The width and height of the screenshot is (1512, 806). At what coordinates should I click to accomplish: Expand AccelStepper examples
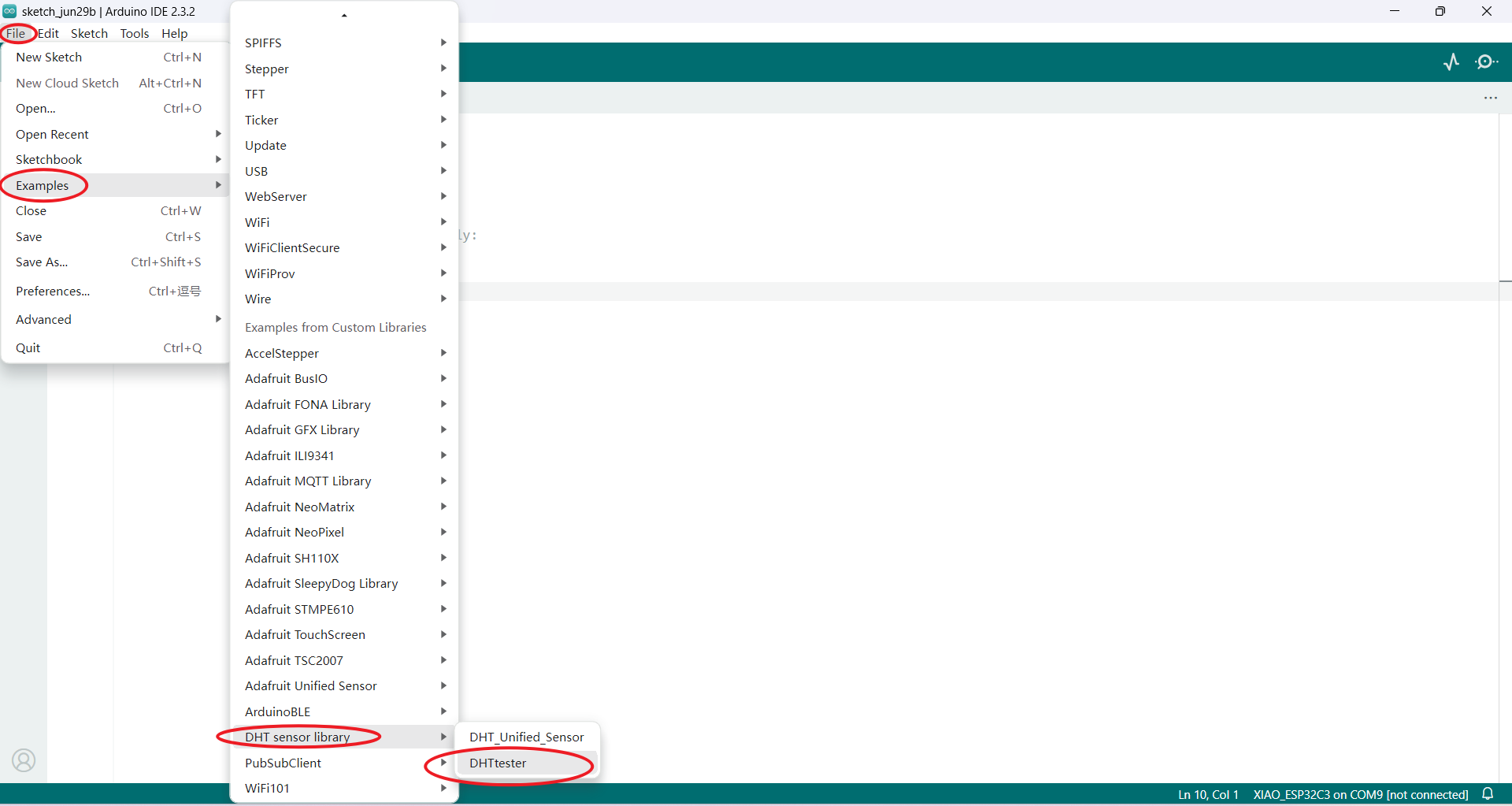tap(344, 353)
